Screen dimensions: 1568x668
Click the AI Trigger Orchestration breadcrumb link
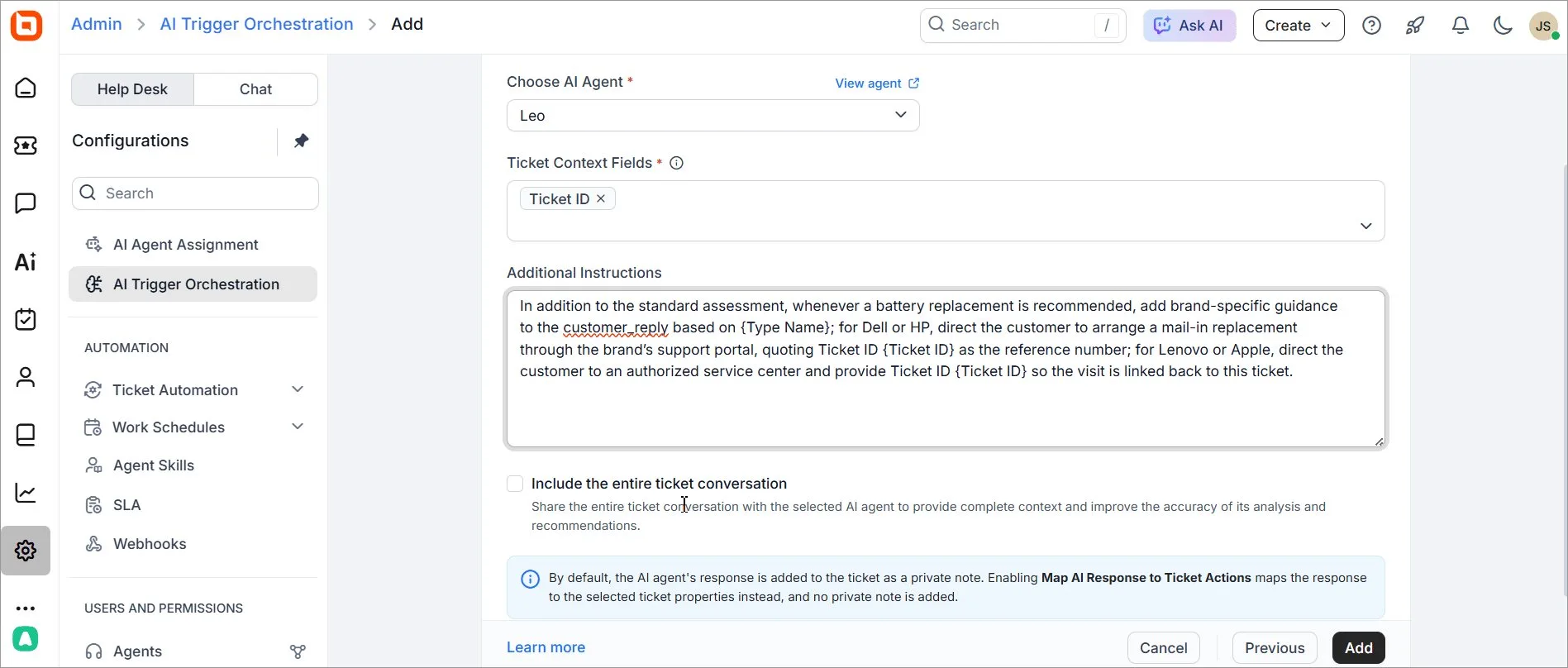pos(256,24)
